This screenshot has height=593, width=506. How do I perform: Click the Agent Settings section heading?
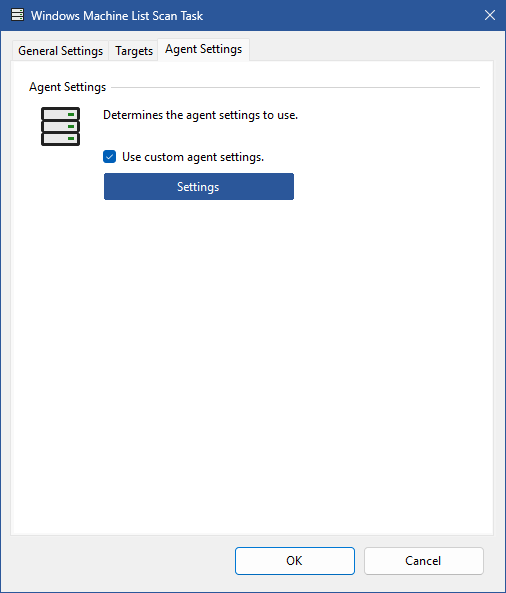tap(68, 87)
